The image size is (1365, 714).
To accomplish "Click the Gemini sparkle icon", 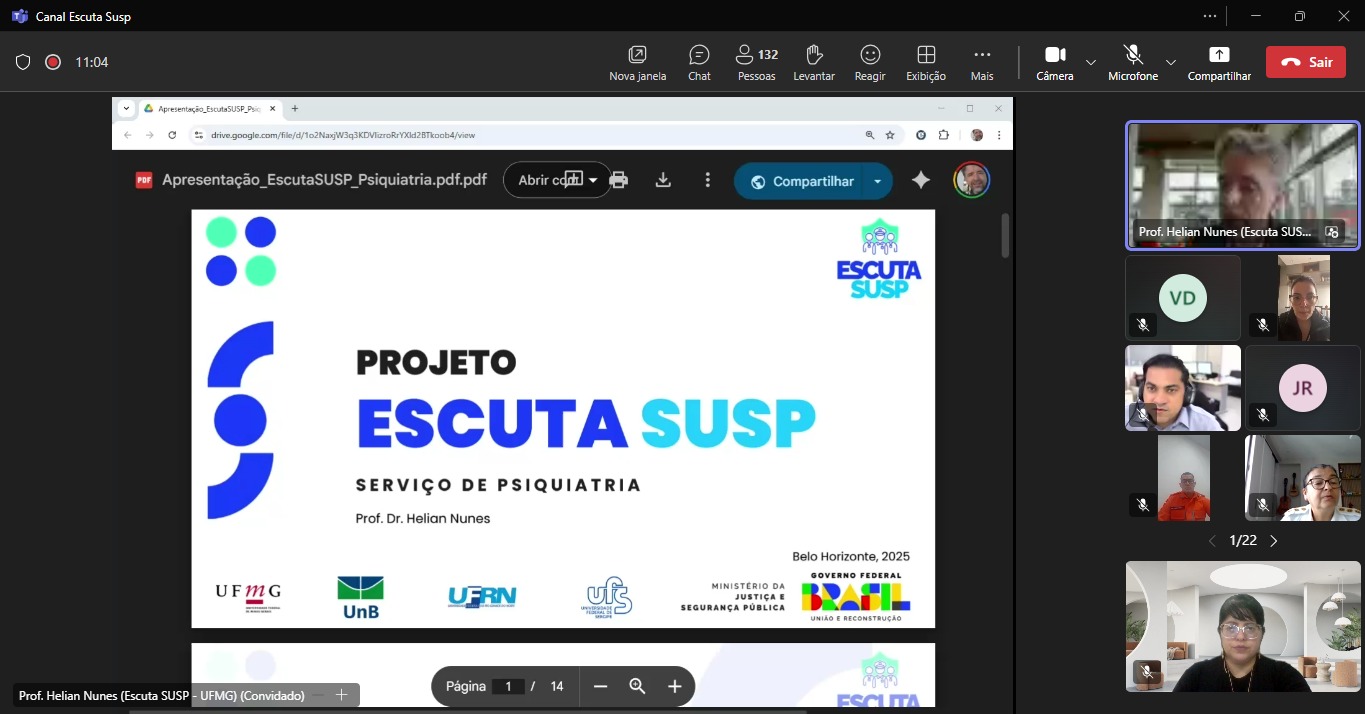I will 921,180.
